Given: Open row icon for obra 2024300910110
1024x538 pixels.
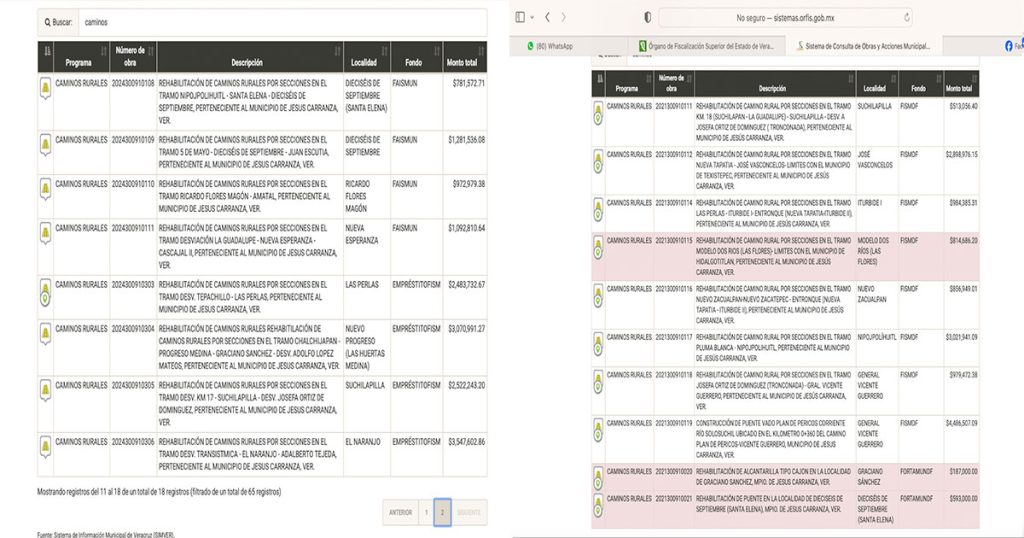Looking at the screenshot, I should [46, 189].
